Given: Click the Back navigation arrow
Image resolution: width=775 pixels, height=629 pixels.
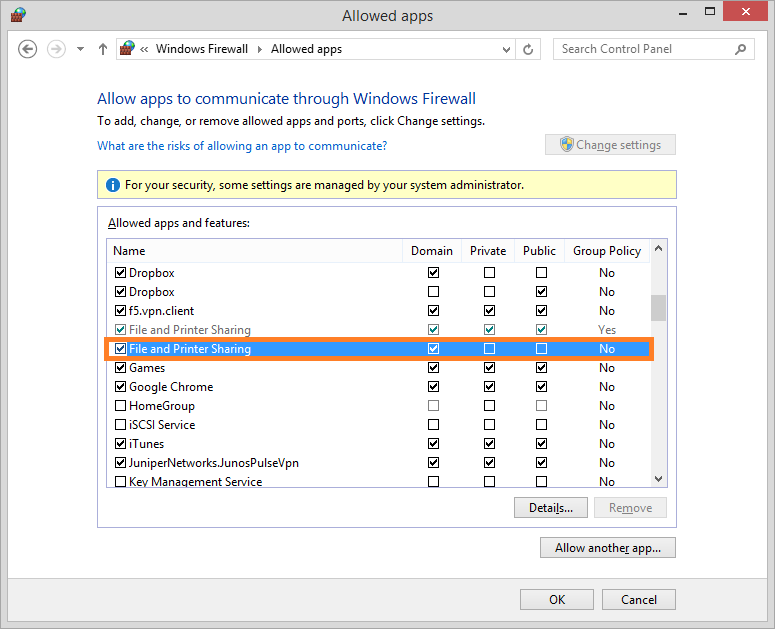Looking at the screenshot, I should coord(28,49).
